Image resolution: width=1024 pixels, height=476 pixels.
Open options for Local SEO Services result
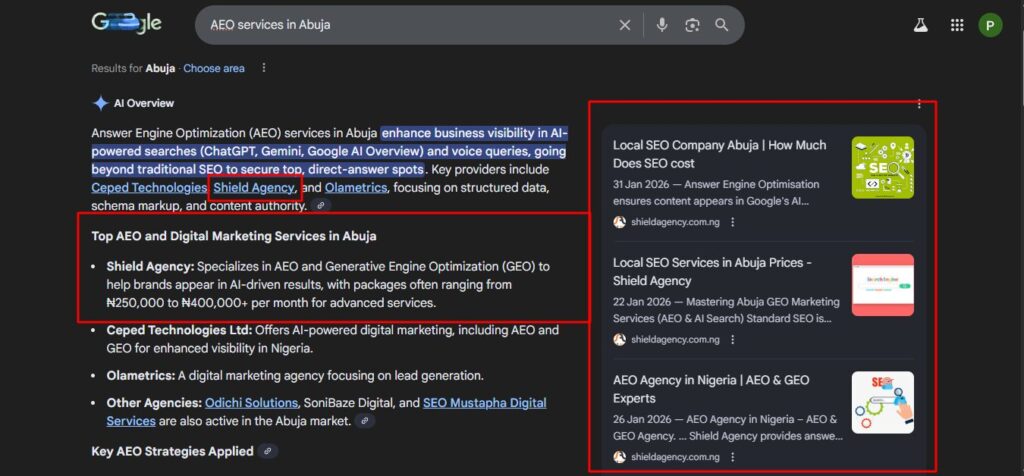point(733,340)
